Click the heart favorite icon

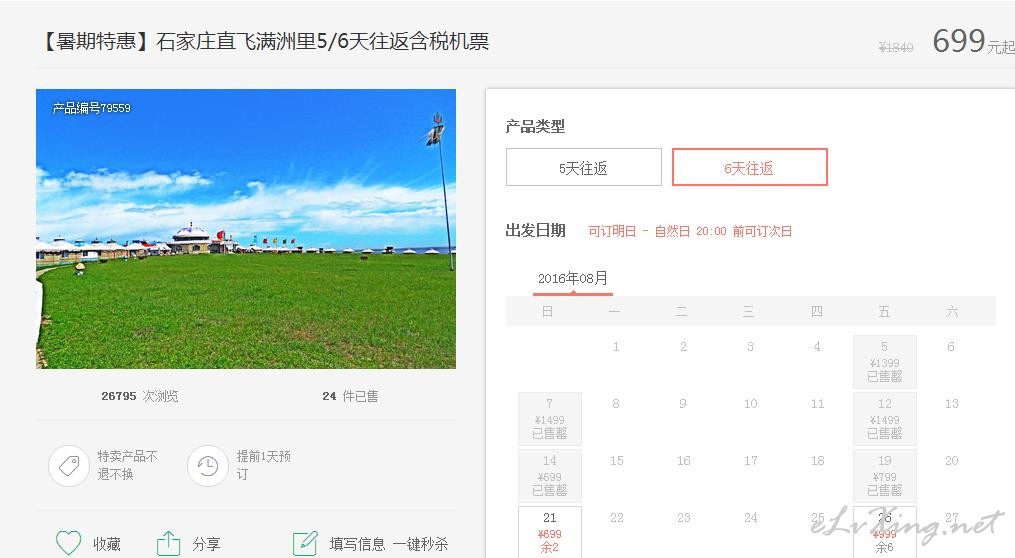pos(69,543)
